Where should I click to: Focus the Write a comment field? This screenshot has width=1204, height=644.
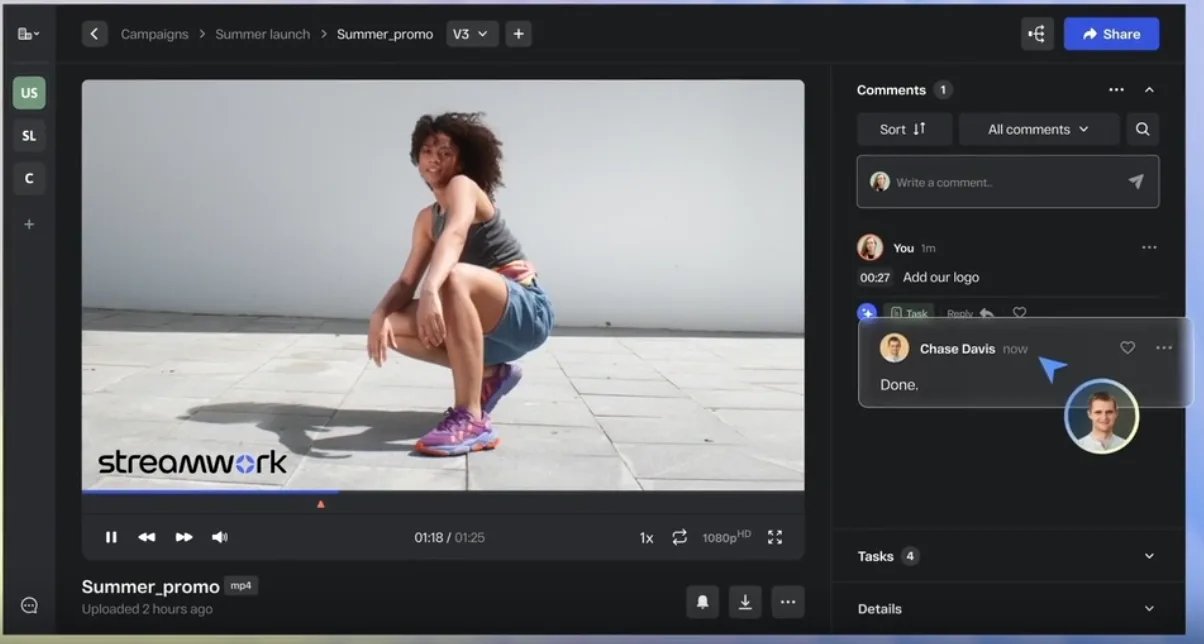point(1008,182)
